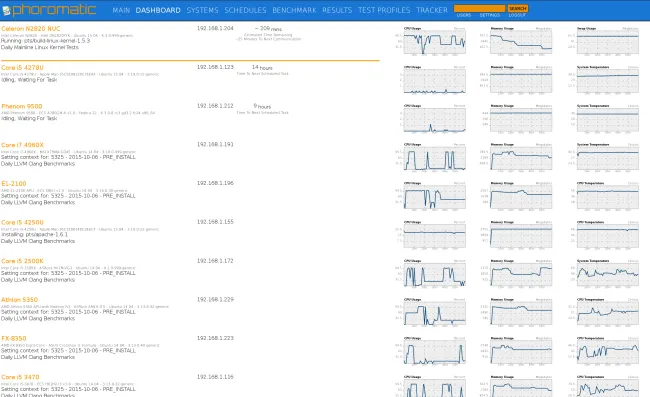
Task: Go to the TRACKER page
Action: coord(432,10)
